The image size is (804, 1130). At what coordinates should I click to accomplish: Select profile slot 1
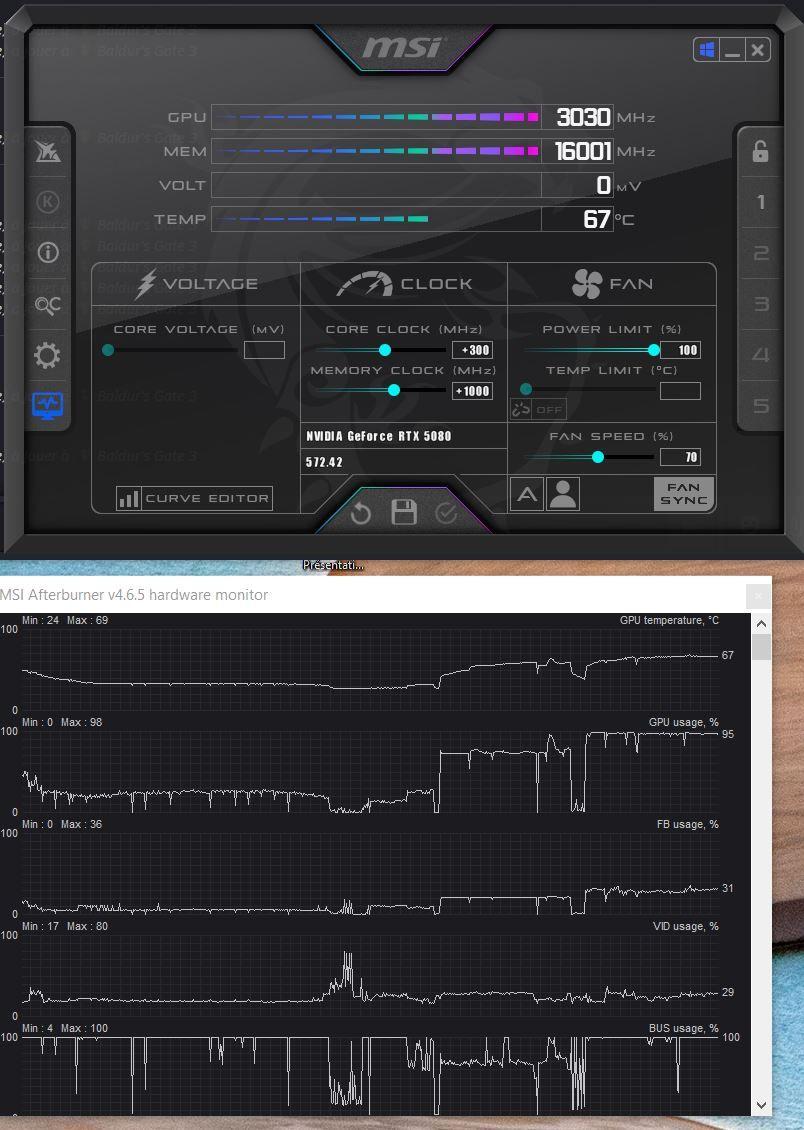(x=760, y=203)
